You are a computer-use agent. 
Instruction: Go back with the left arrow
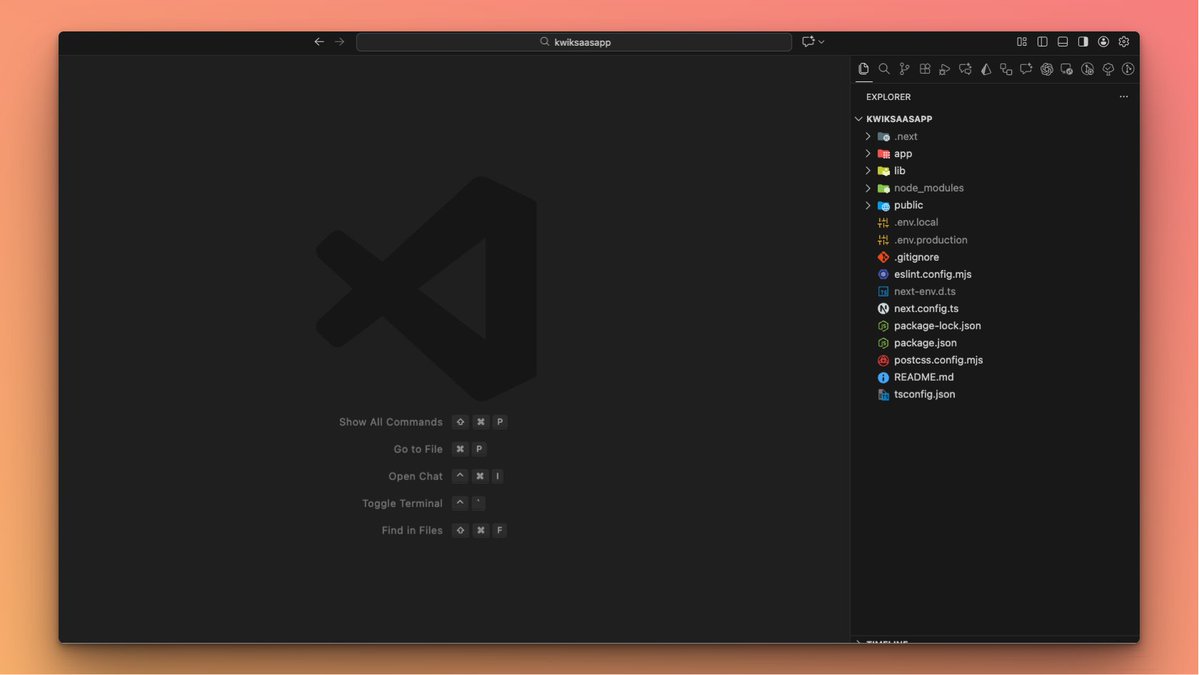[x=319, y=42]
